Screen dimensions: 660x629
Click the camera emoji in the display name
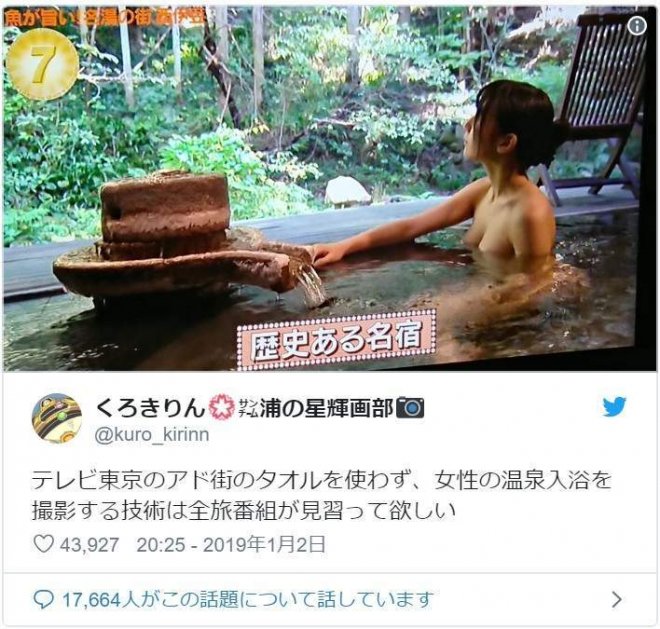(410, 408)
